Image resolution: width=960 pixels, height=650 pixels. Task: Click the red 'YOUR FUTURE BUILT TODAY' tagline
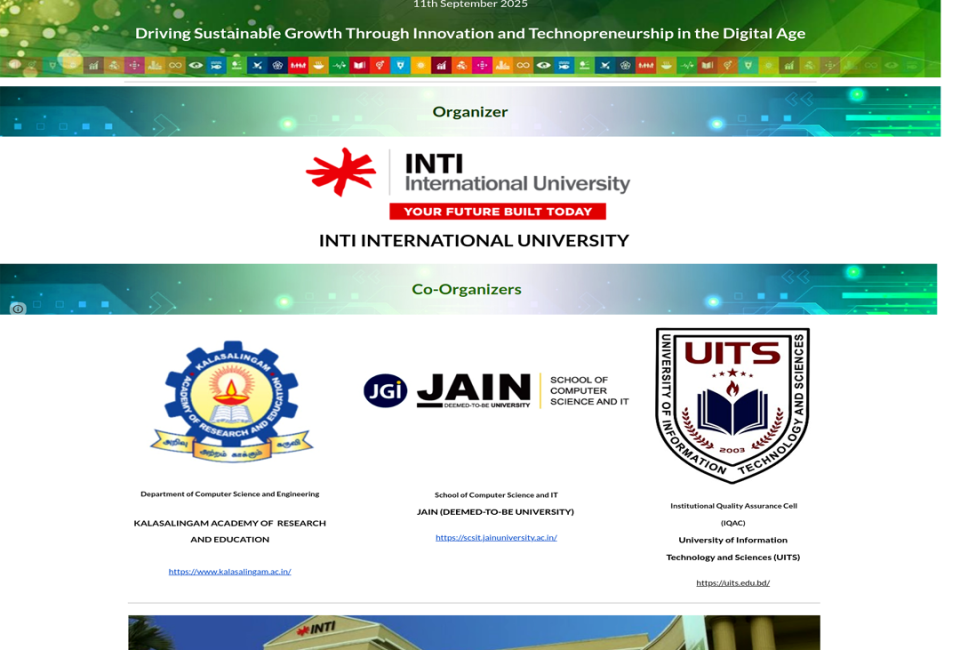pos(498,212)
